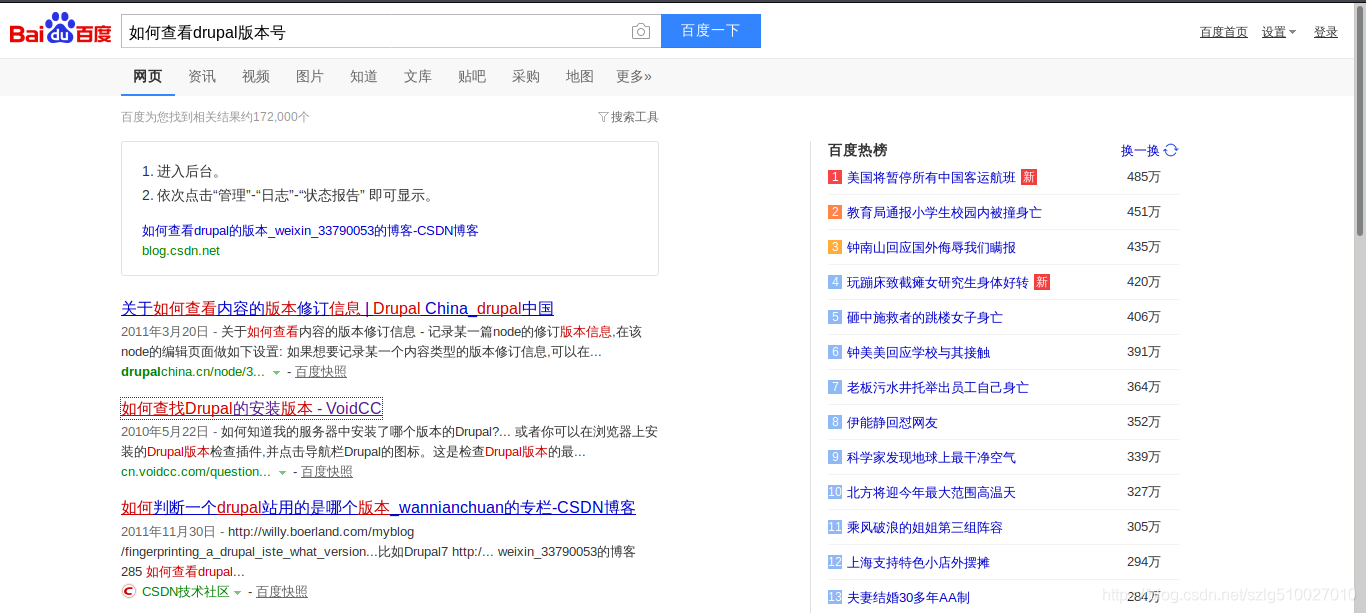Click 换一换 text in hot list
The width and height of the screenshot is (1366, 613).
[x=1140, y=150]
